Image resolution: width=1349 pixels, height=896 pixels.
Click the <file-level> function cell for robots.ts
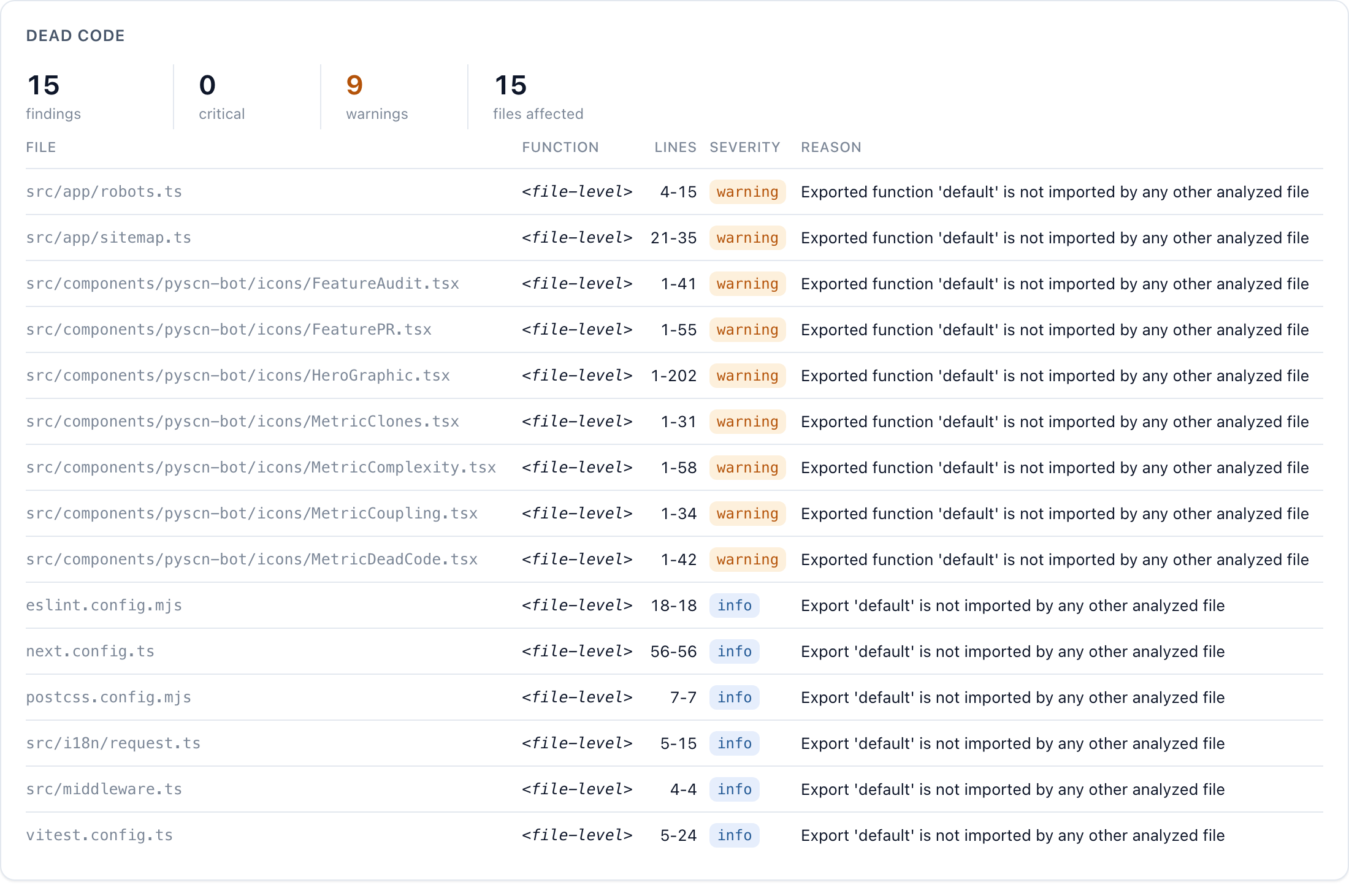(x=577, y=192)
